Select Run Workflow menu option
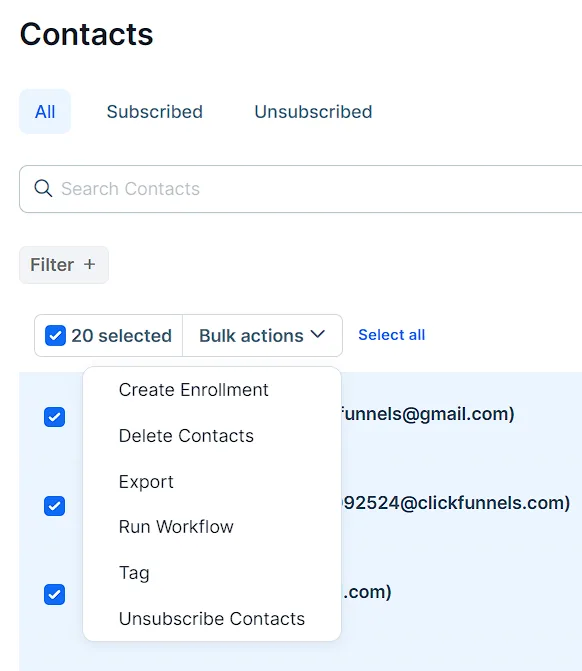 coord(176,527)
